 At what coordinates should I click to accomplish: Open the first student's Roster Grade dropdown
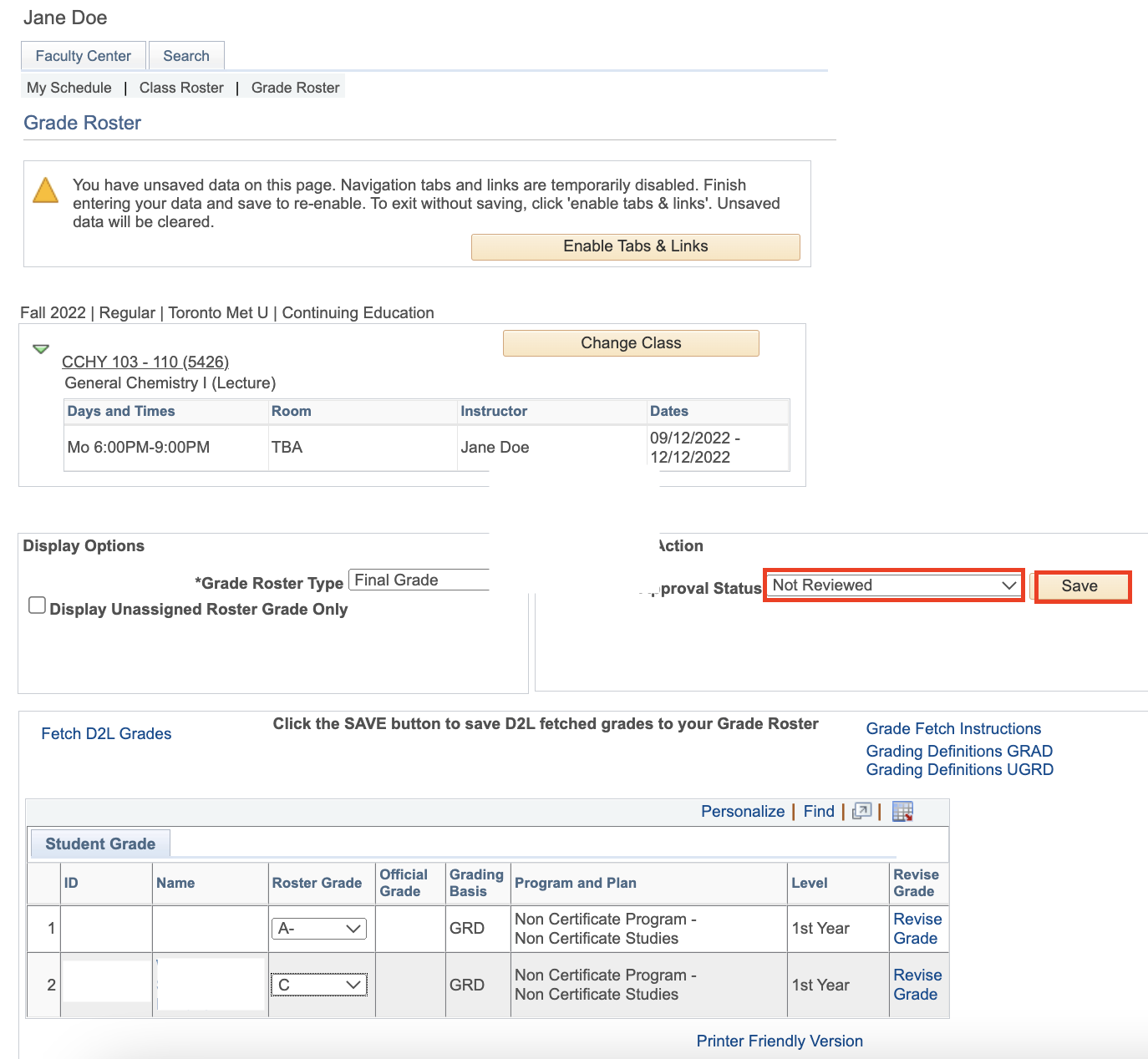pyautogui.click(x=318, y=929)
